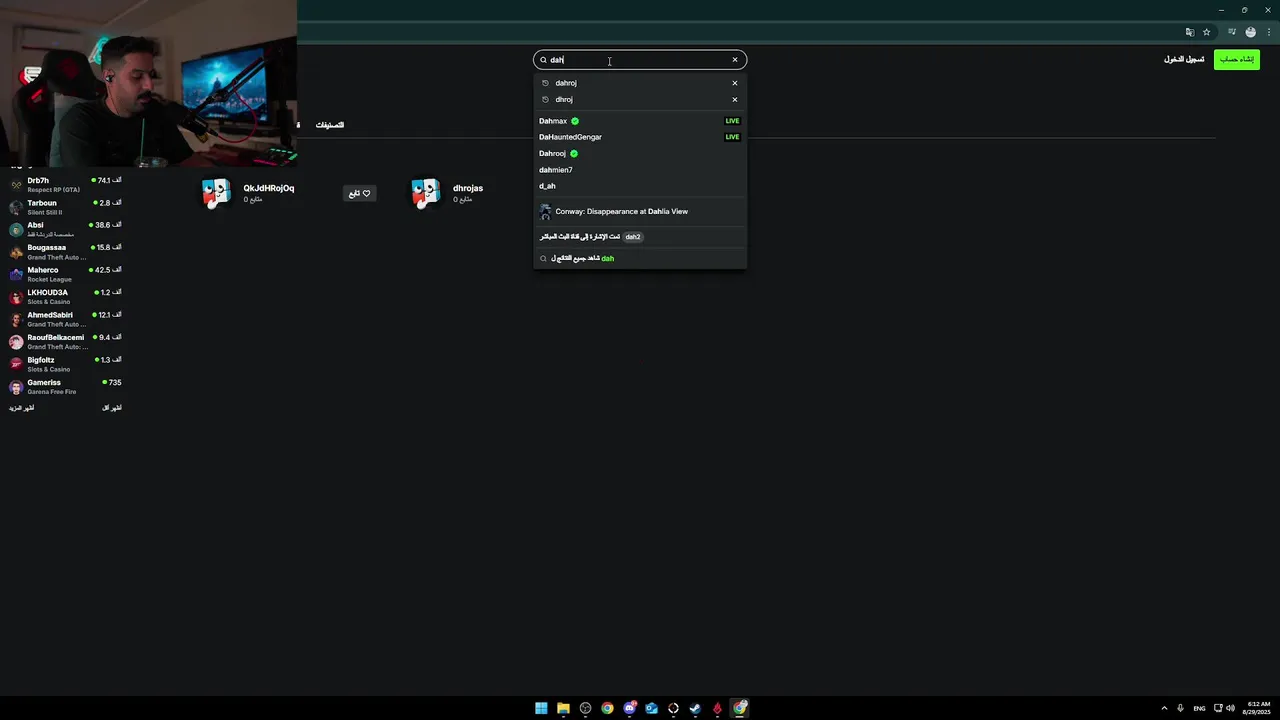This screenshot has width=1280, height=720.
Task: Open the QkJdHRojOq channel result
Action: pyautogui.click(x=268, y=188)
